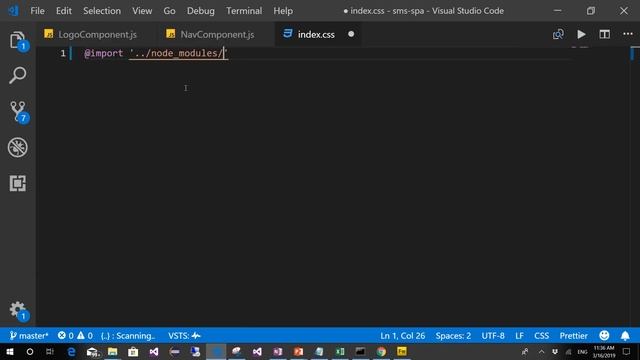Click the taskbar clock and date
Viewport: 640px width, 360px height.
tap(604, 351)
